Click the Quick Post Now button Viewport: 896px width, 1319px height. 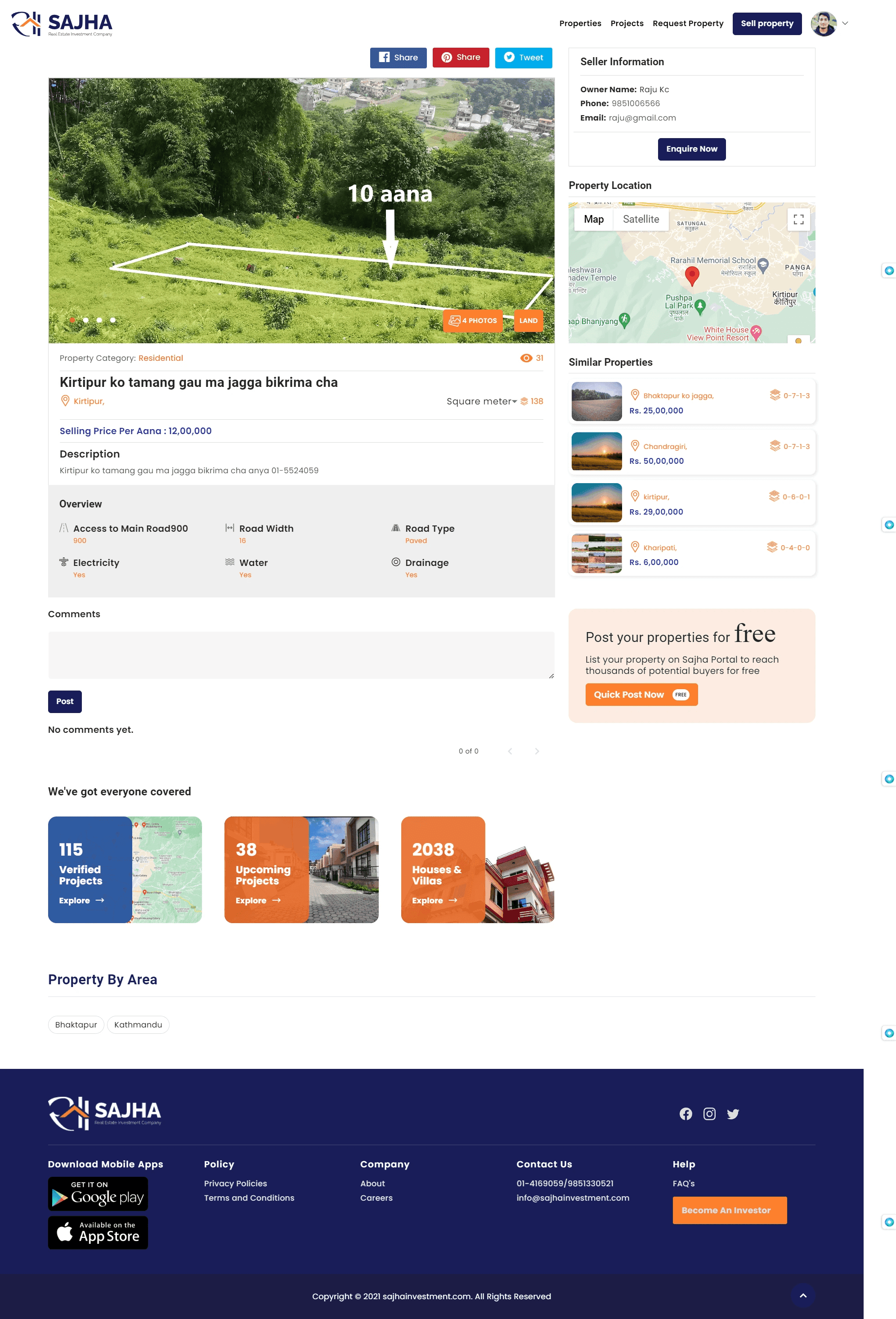point(641,695)
